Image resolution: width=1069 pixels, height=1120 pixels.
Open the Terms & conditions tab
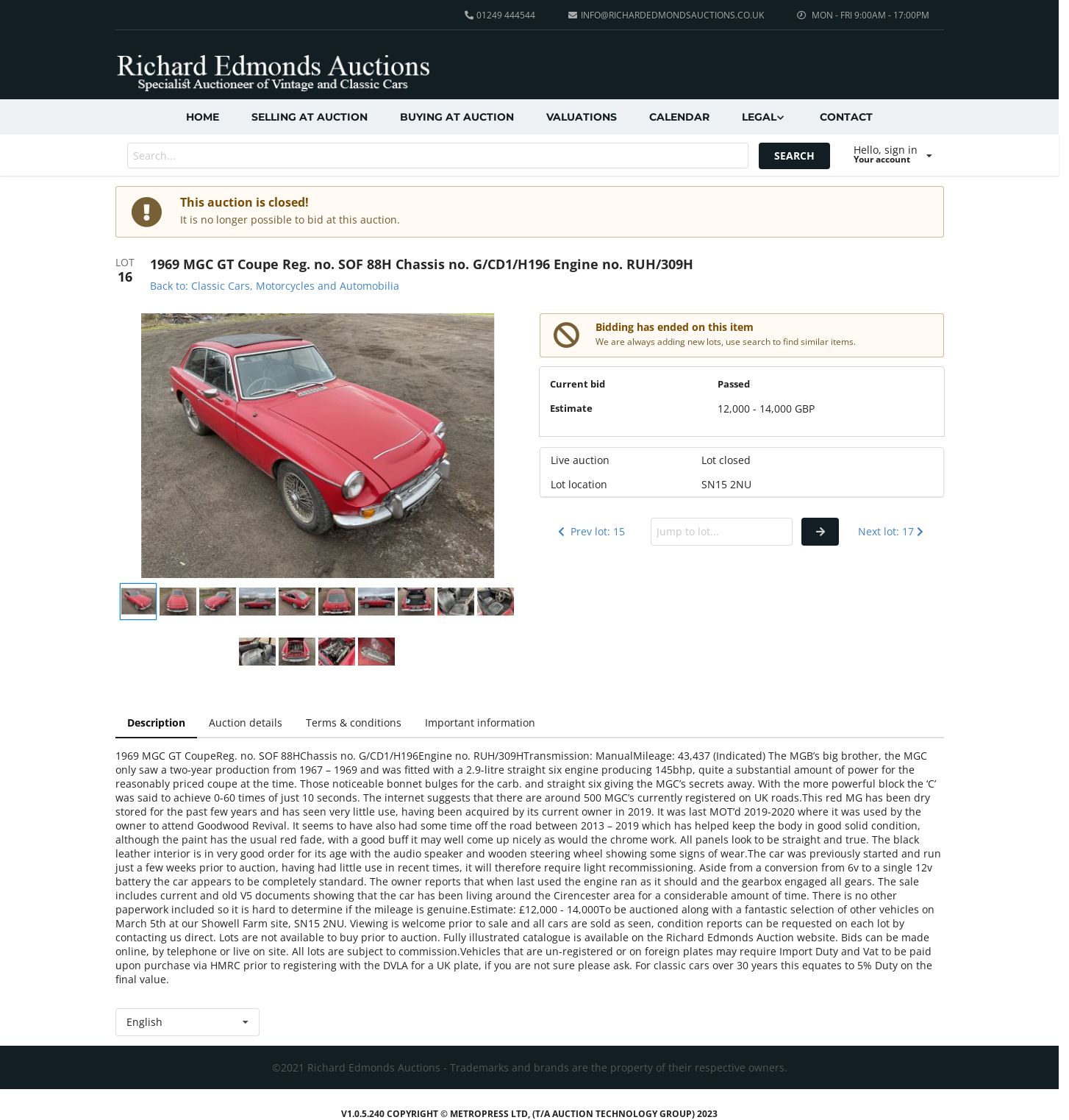point(354,723)
